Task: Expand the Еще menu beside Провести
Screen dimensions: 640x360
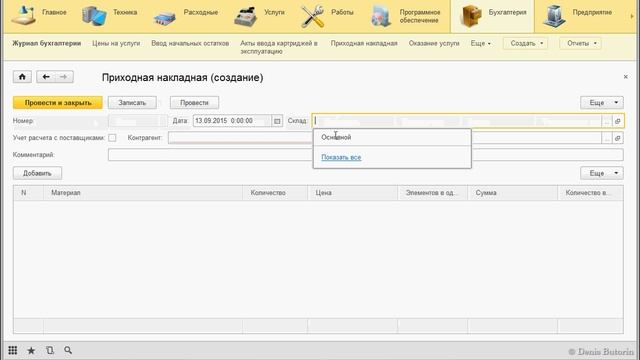Action: 602,103
